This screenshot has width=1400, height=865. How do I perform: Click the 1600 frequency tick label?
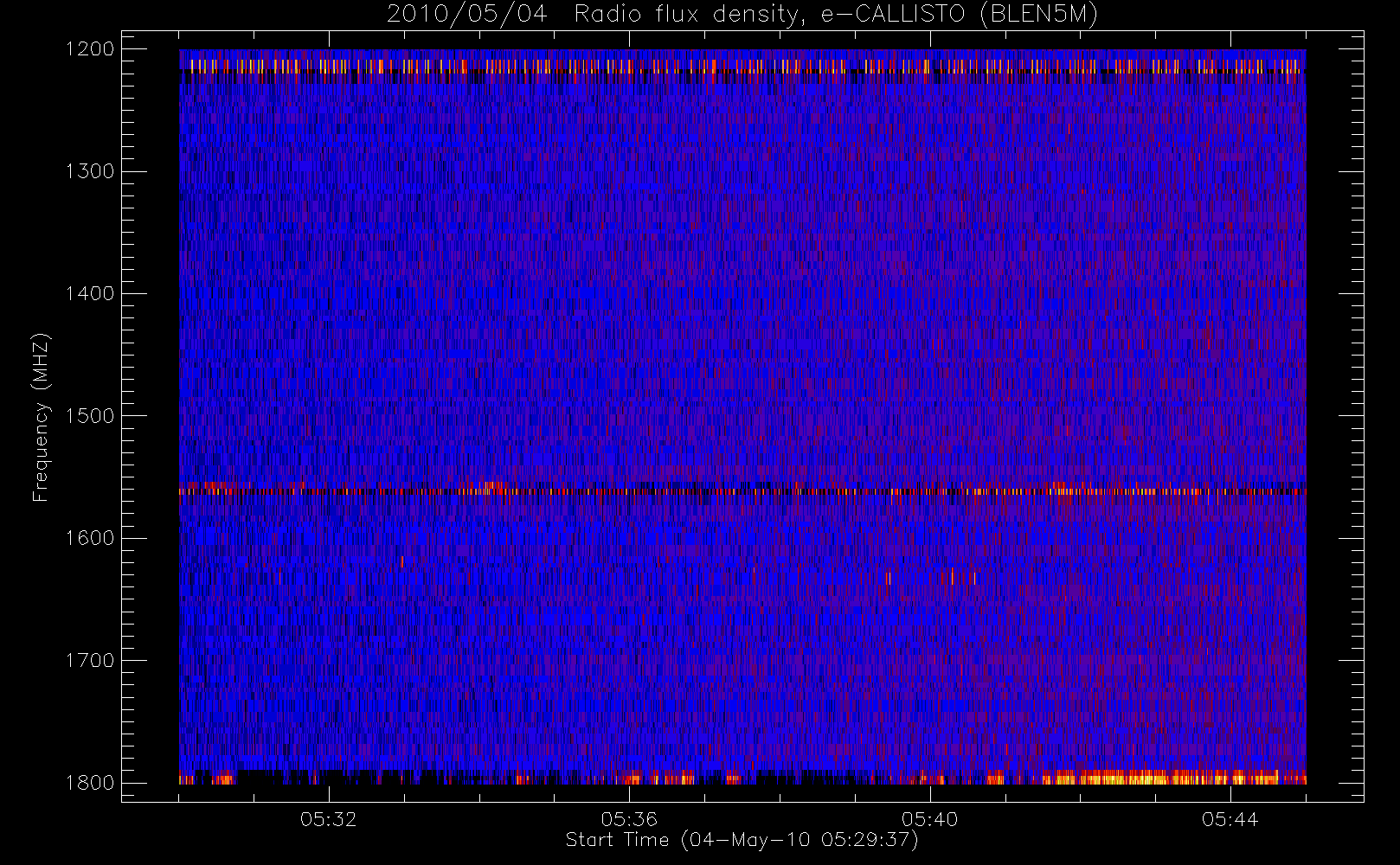coord(90,538)
